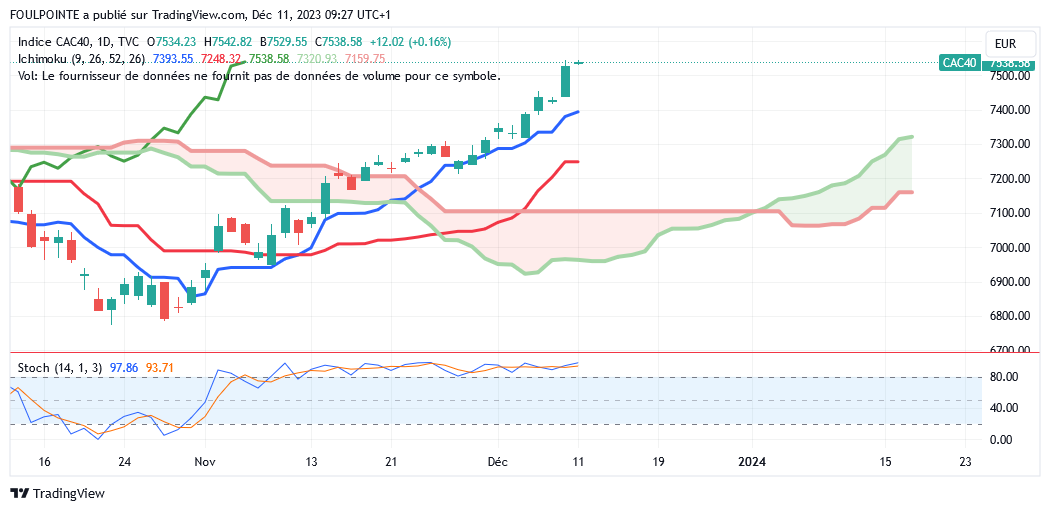Screen dimensions: 1050x511
Task: Click the 7400.00 price scale label
Action: pos(1009,110)
